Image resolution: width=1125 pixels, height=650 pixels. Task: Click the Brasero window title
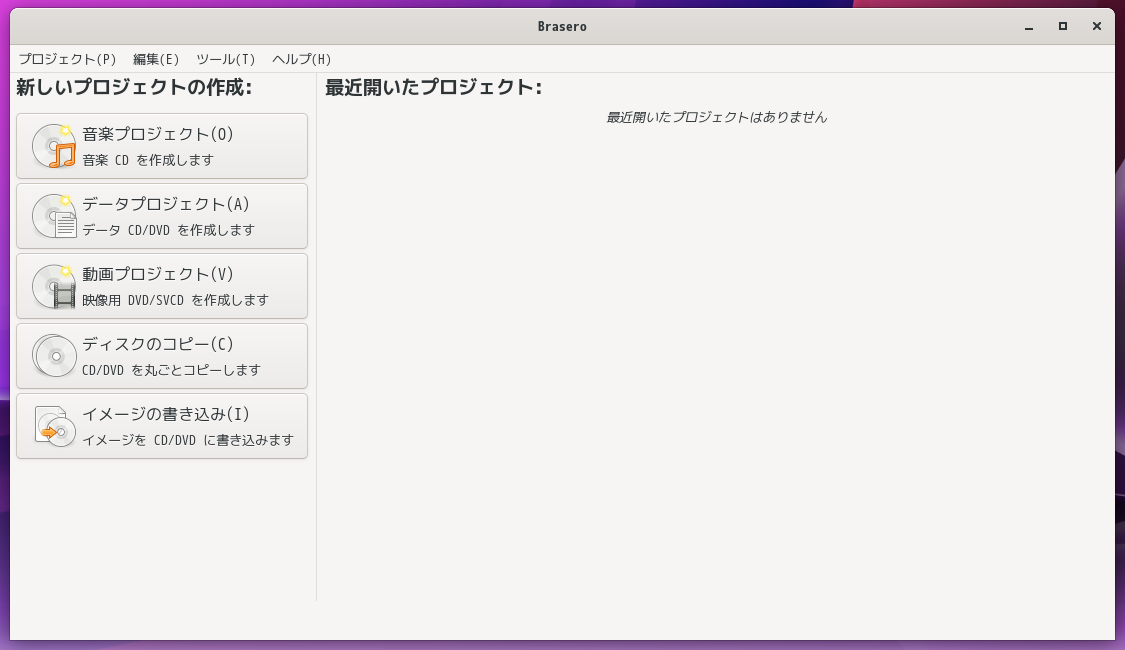[x=562, y=27]
